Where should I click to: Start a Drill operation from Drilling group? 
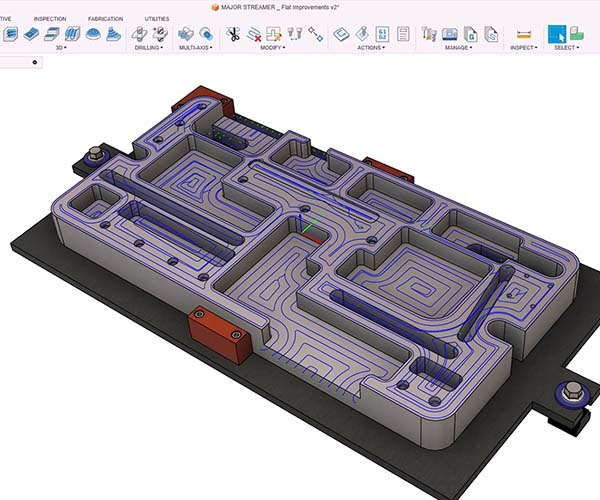(x=139, y=34)
